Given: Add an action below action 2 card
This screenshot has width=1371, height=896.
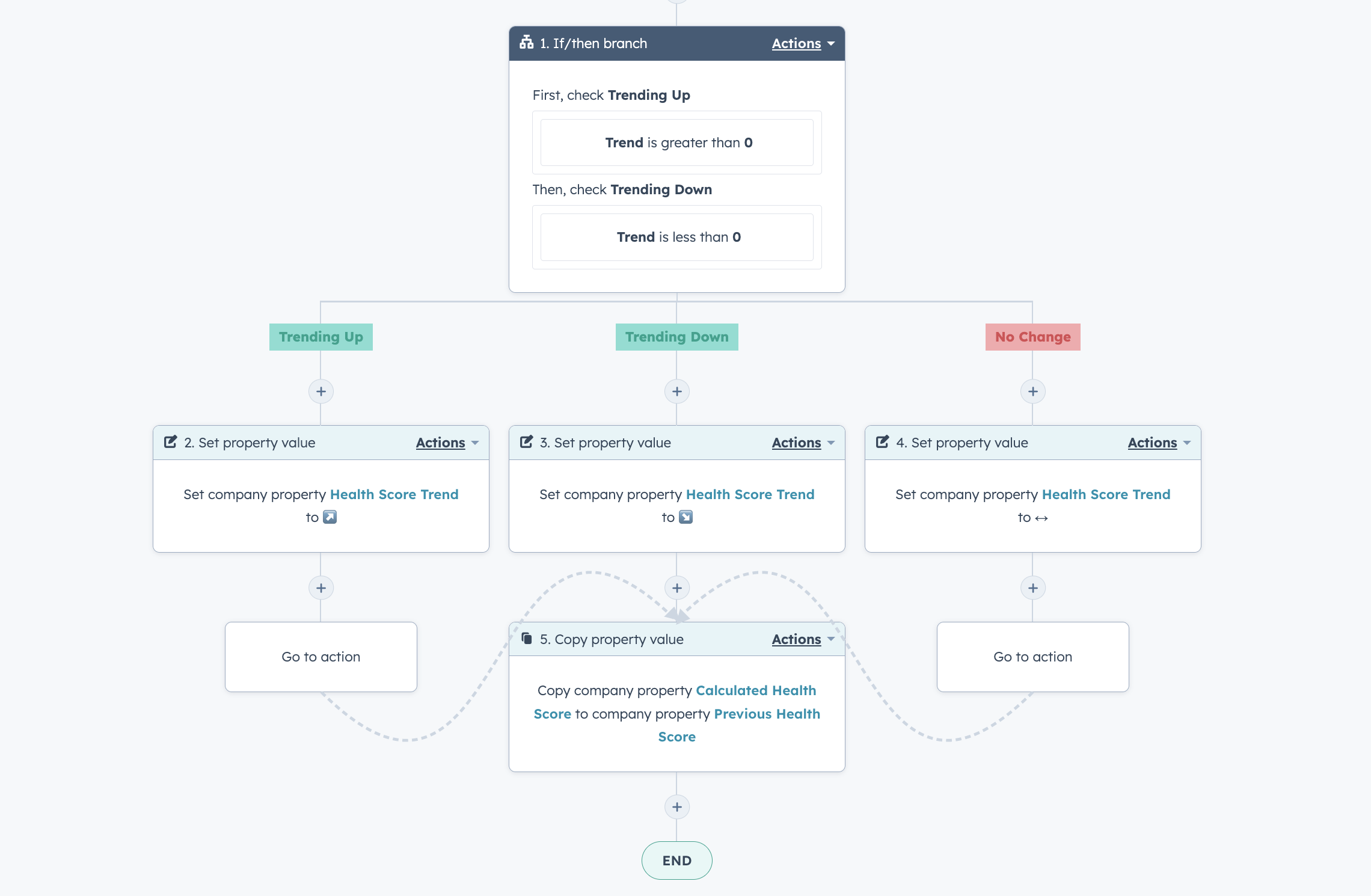Looking at the screenshot, I should click(321, 588).
